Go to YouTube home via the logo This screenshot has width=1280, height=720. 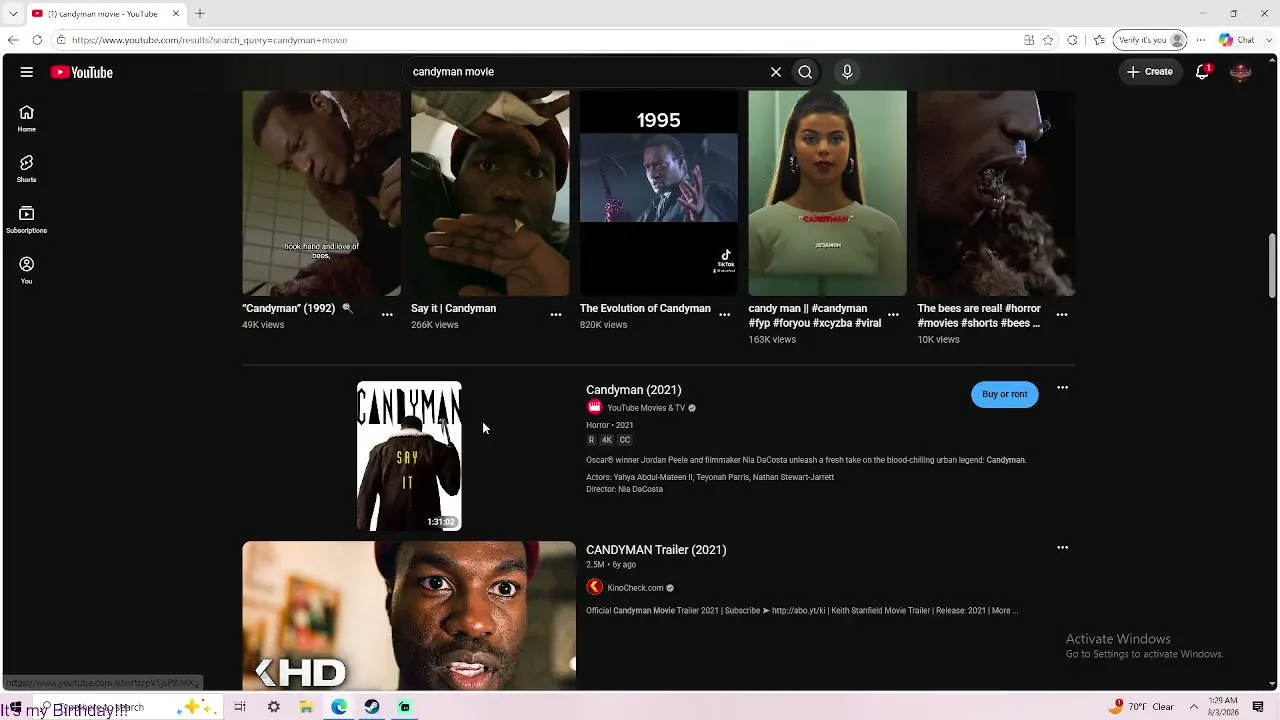tap(82, 72)
